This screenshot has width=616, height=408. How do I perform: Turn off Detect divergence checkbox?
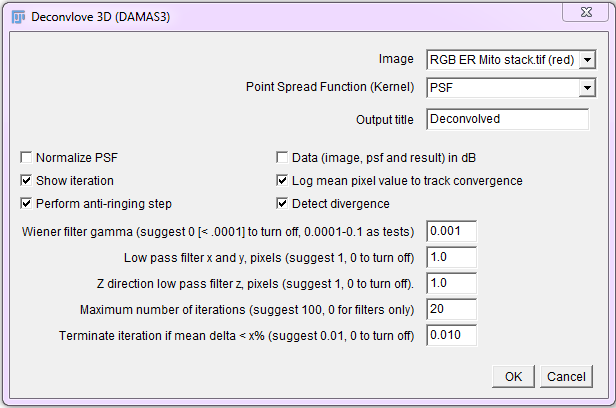tap(282, 204)
